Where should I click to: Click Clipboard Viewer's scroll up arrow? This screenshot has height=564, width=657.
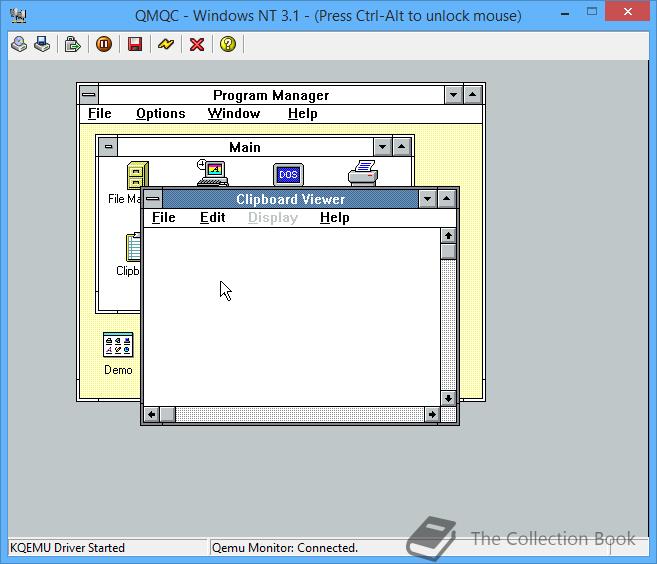click(x=448, y=236)
